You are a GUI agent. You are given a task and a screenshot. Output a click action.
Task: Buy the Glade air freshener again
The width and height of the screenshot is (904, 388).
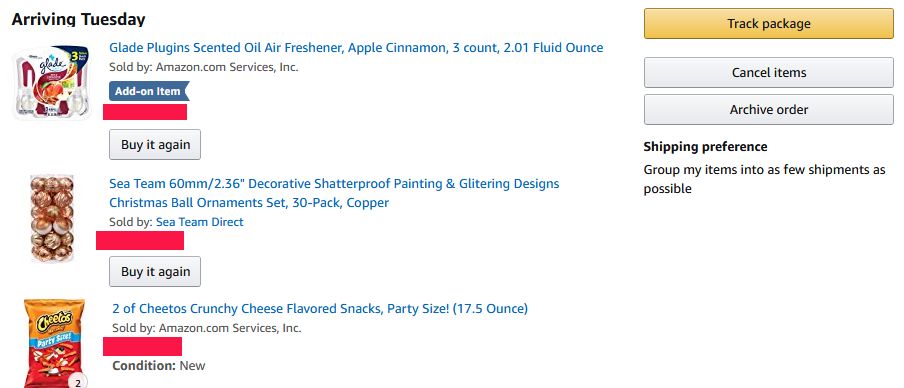click(155, 145)
